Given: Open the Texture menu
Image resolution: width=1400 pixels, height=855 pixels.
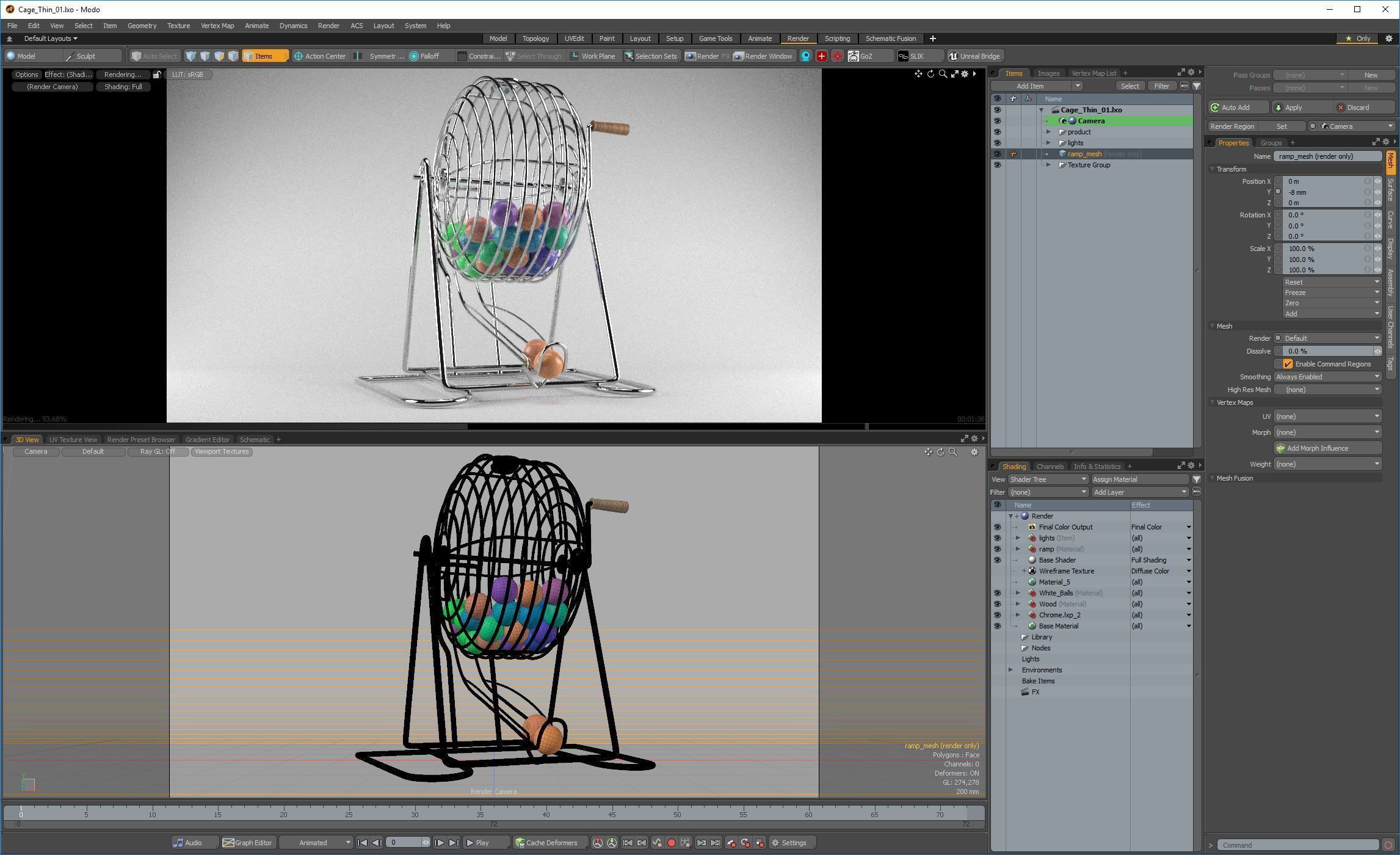Looking at the screenshot, I should [x=178, y=26].
